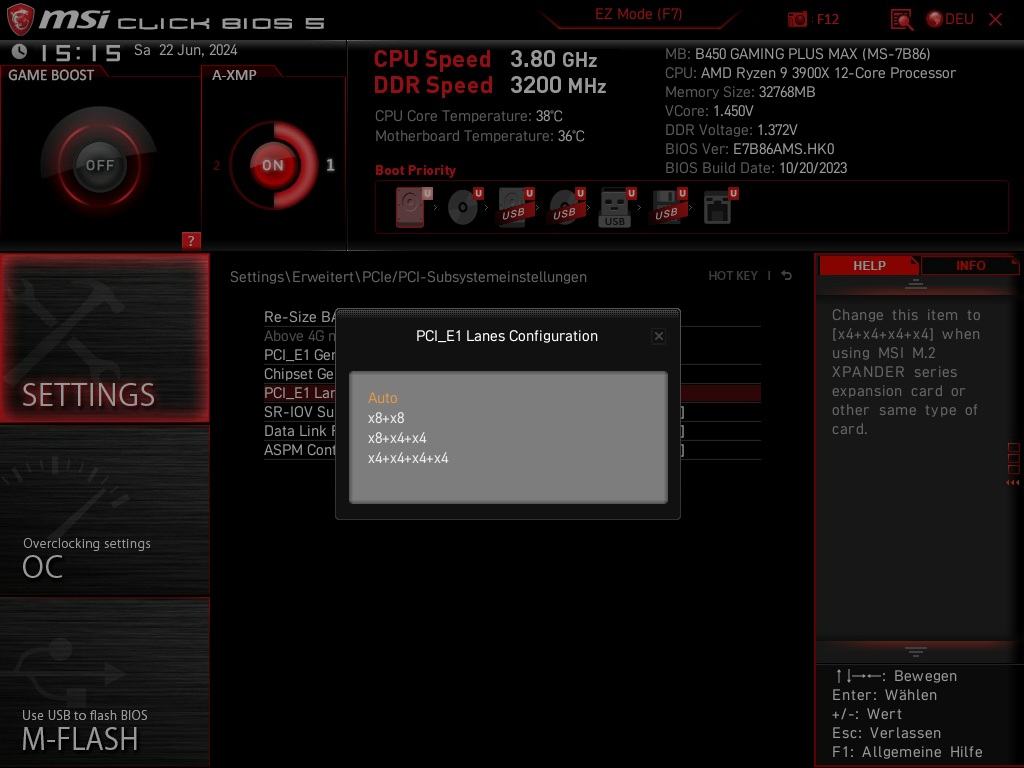Open the OC overclocking settings section

104,511
